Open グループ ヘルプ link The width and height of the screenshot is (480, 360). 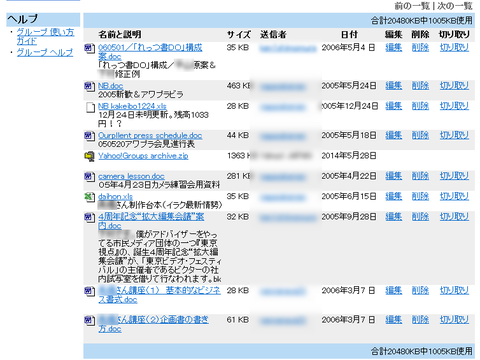pos(45,52)
